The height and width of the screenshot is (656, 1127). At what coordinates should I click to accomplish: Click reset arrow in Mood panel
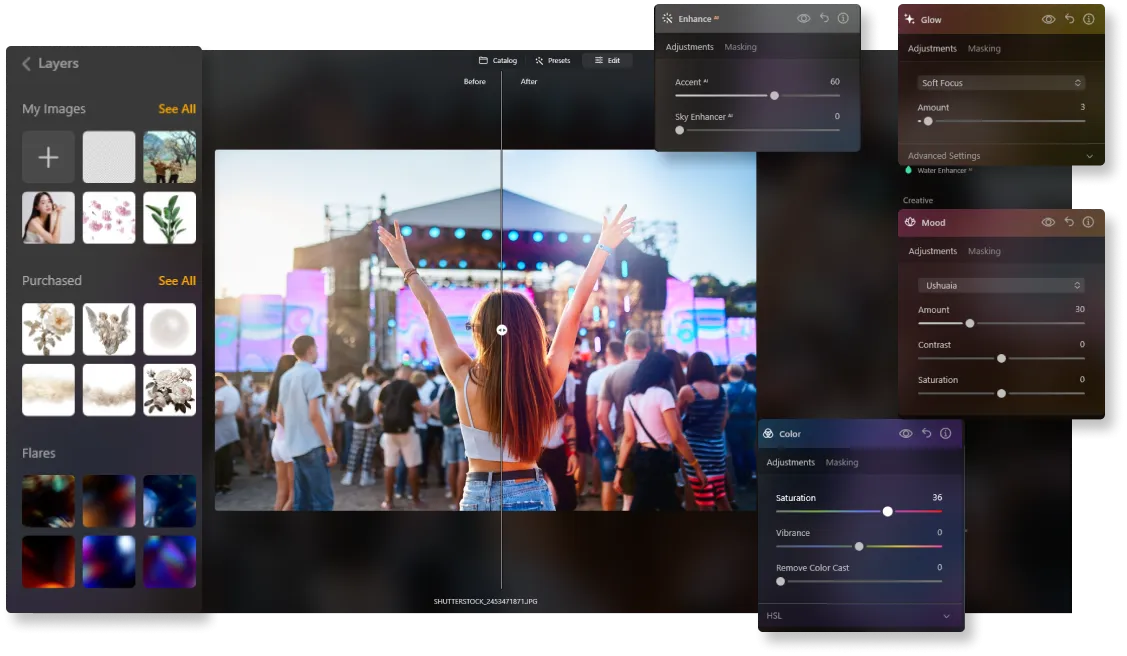[1069, 222]
